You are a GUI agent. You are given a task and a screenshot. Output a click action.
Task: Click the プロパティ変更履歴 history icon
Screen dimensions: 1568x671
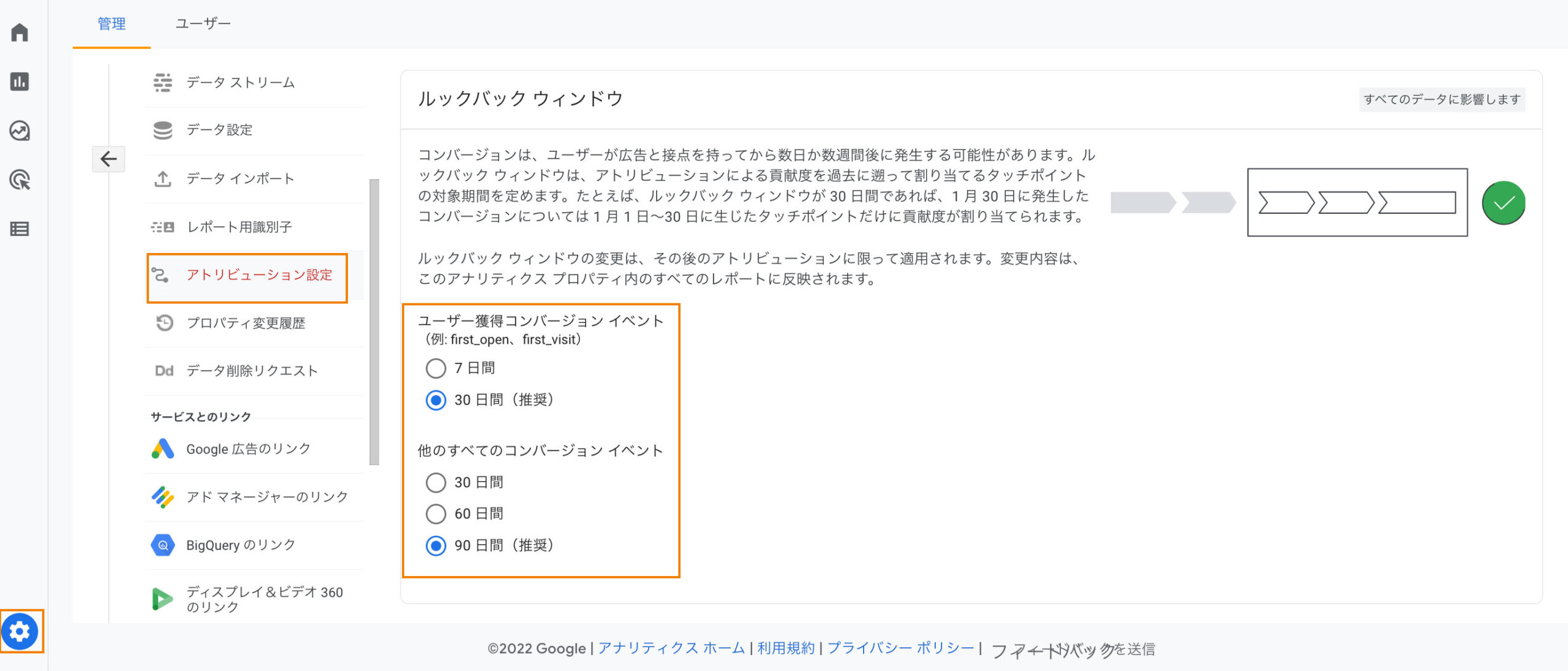pyautogui.click(x=164, y=323)
